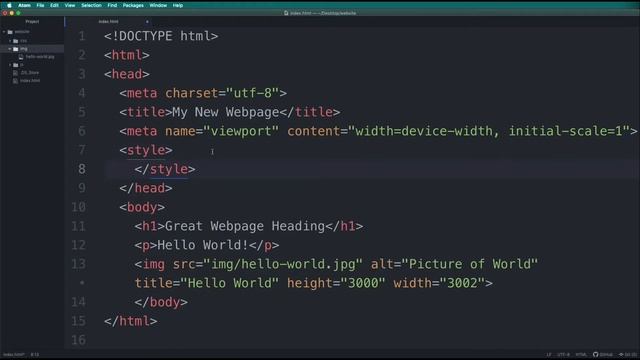Click the closing </style> tag
Screen dimensions: 640x360
[x=165, y=169]
